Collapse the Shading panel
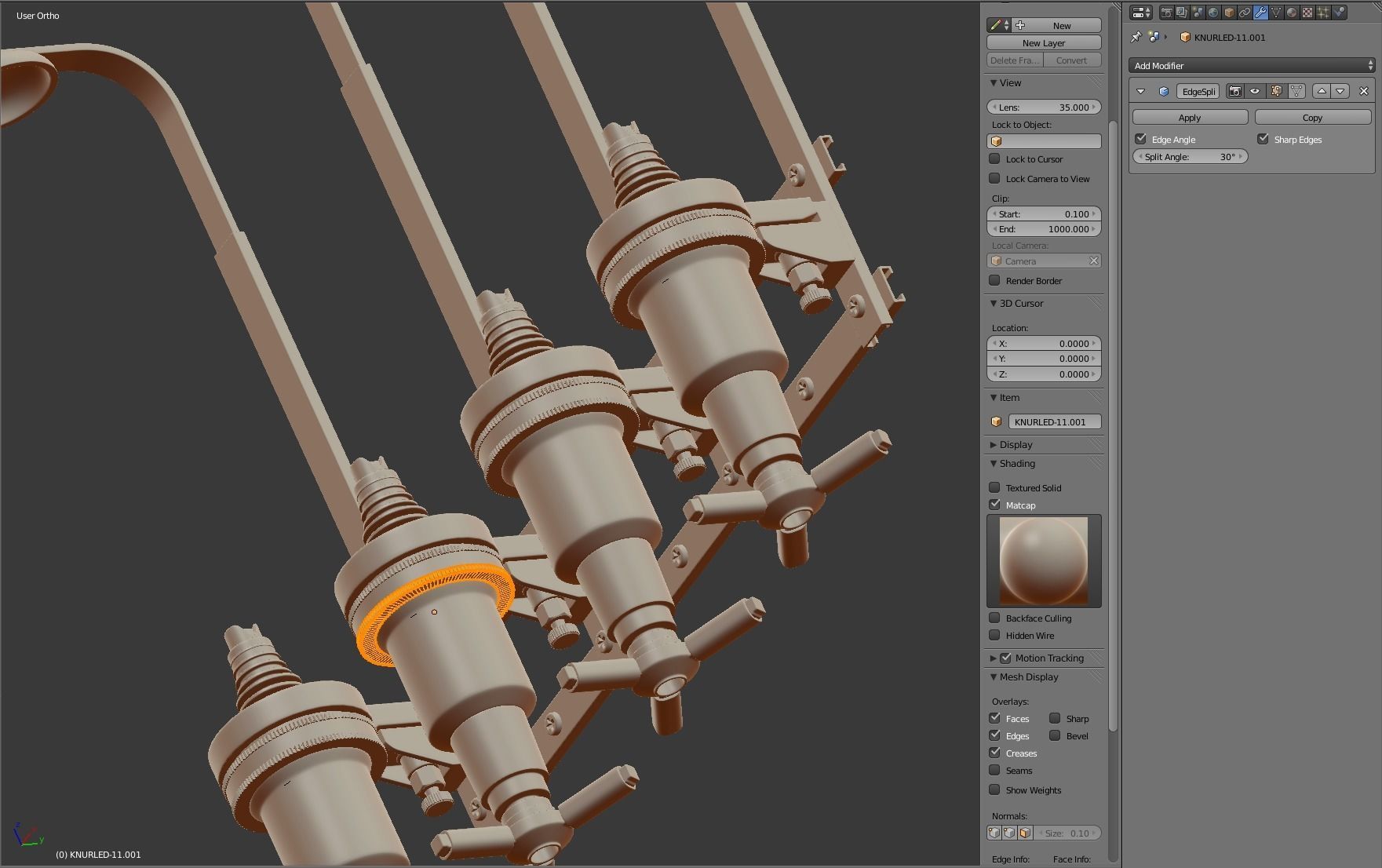Screen dimensions: 1382x868 pyautogui.click(x=994, y=464)
